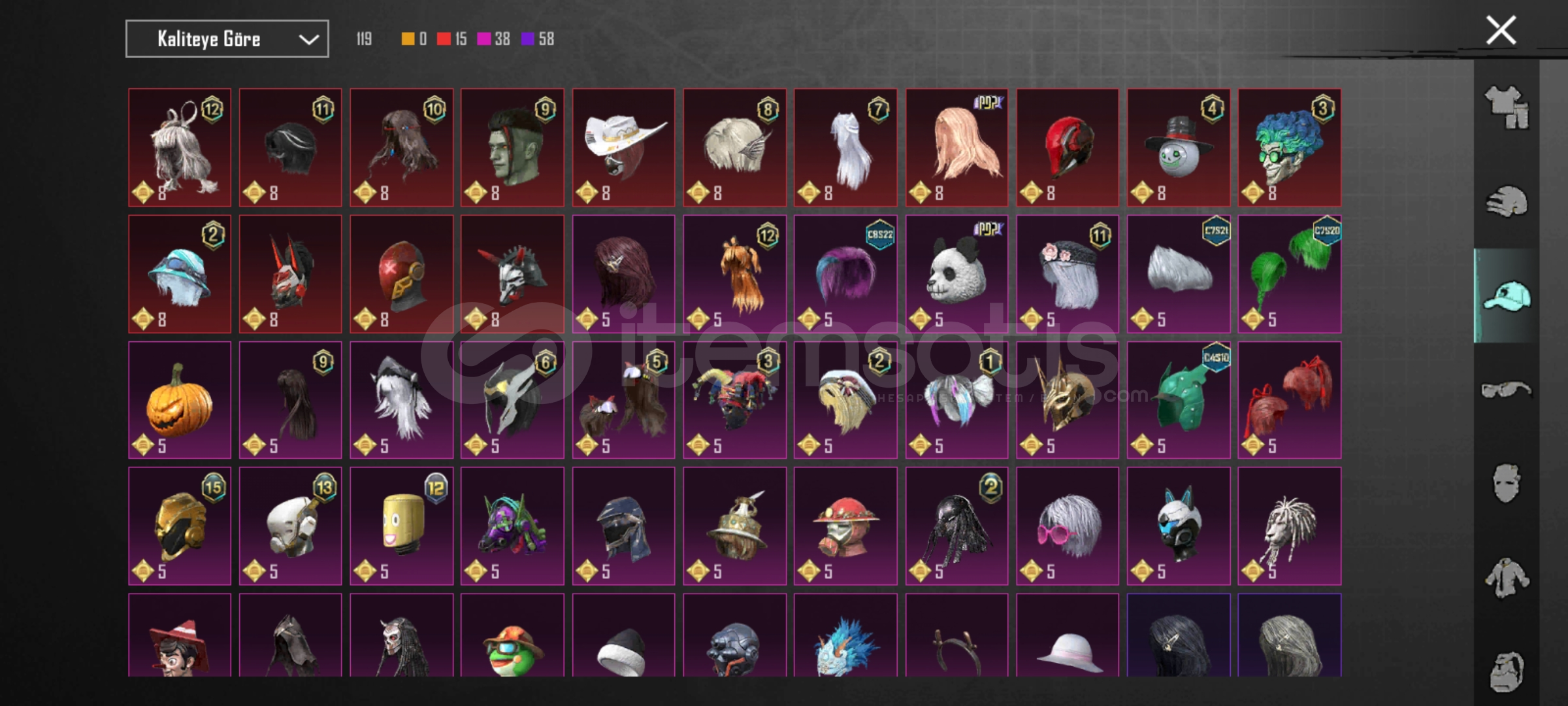Select the orange pumpkin head item

(x=180, y=400)
